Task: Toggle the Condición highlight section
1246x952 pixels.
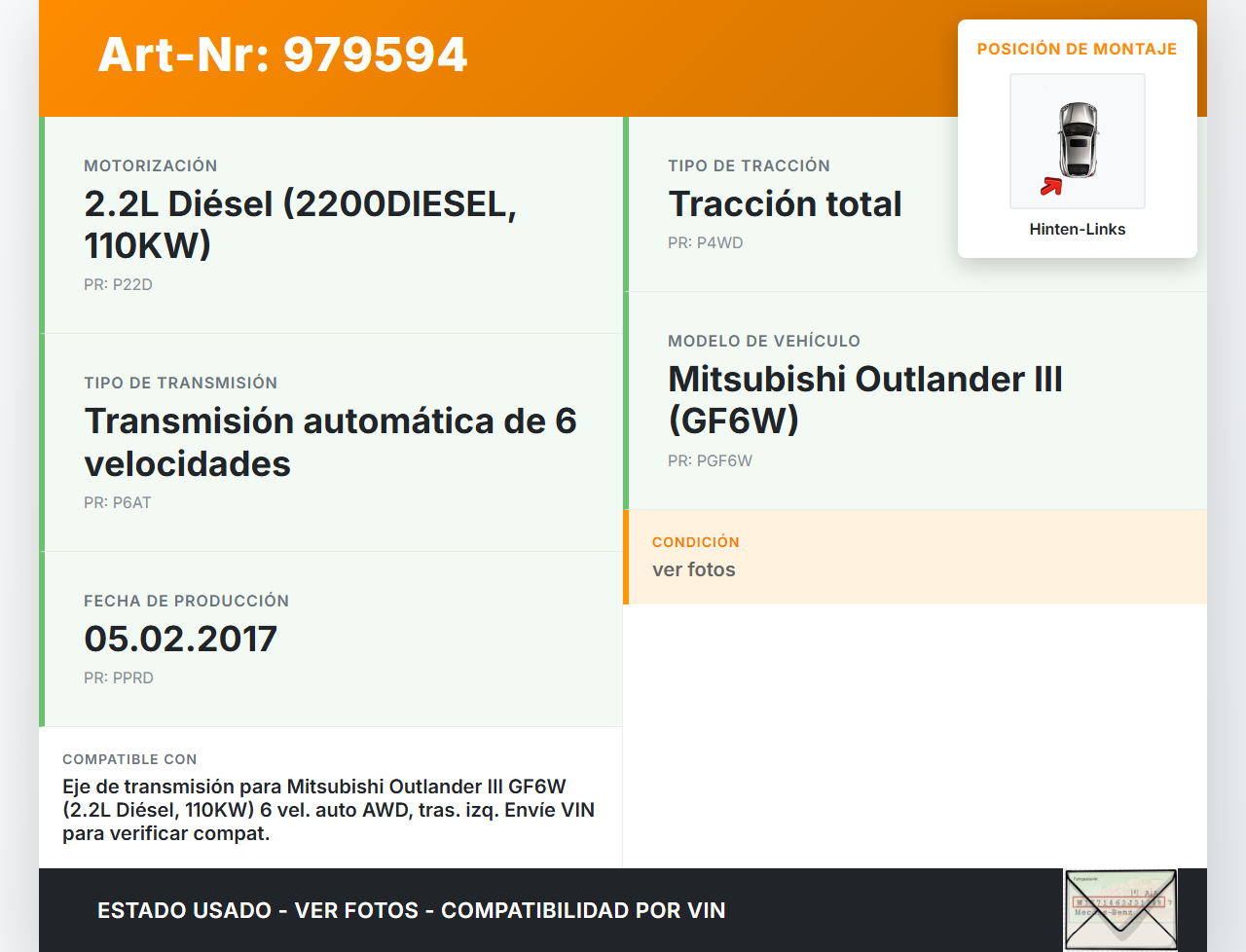Action: (x=915, y=557)
